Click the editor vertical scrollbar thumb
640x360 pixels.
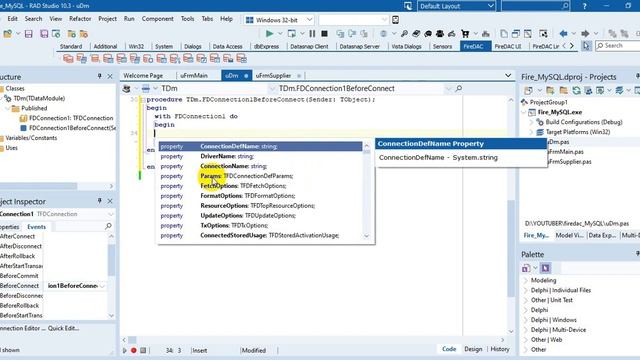[511, 249]
